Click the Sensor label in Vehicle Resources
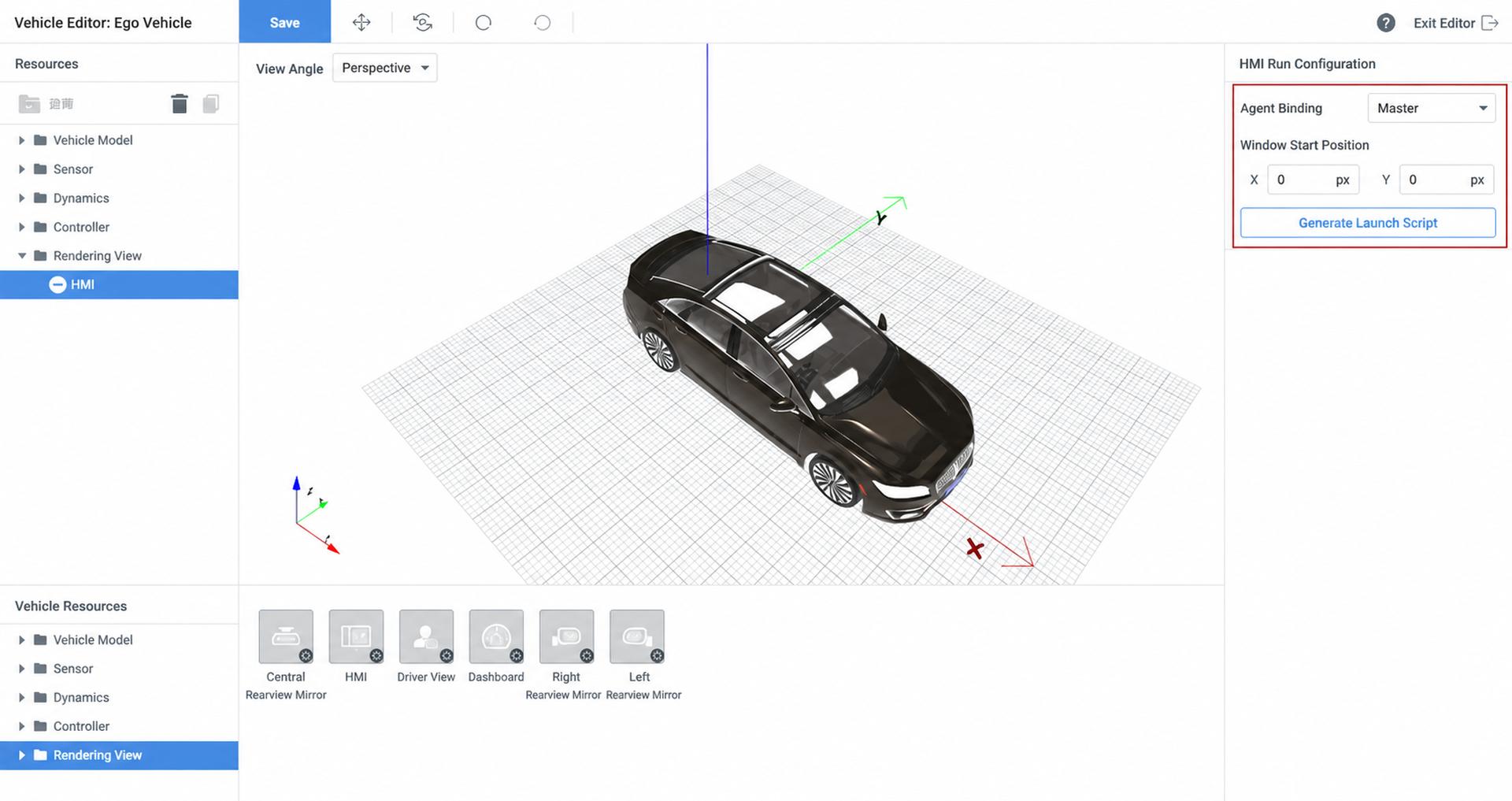1512x801 pixels. point(73,669)
